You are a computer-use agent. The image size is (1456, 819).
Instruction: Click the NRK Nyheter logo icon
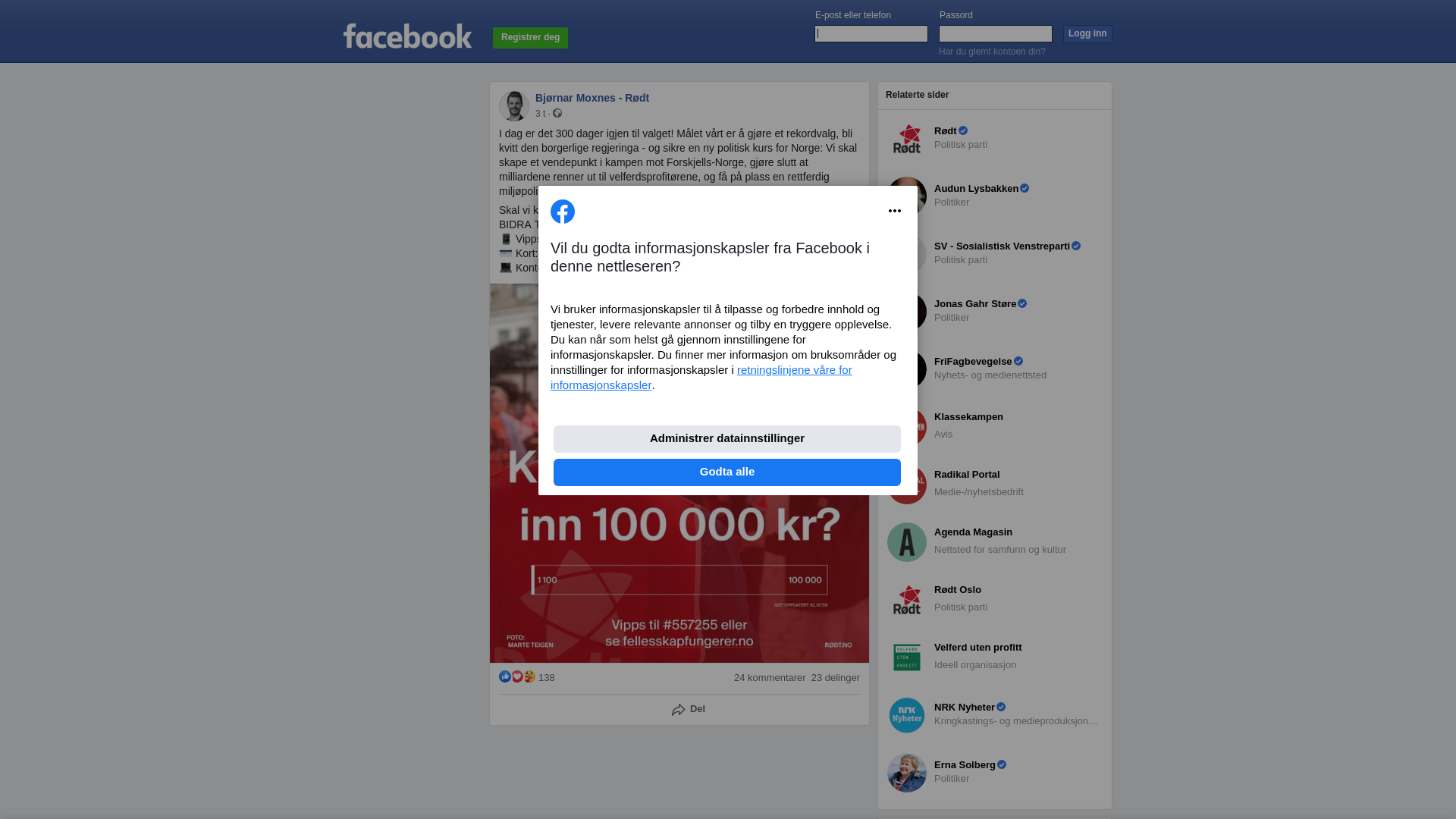point(907,715)
